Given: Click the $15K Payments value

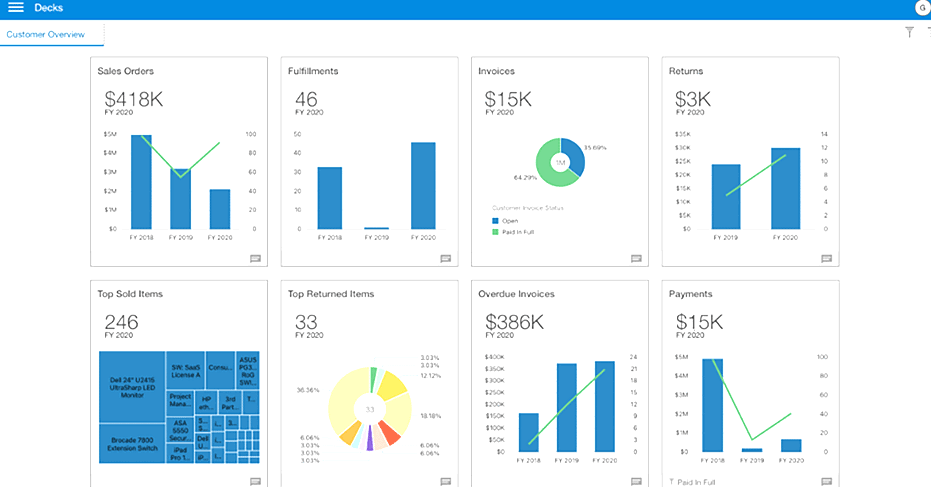Looking at the screenshot, I should (x=699, y=322).
